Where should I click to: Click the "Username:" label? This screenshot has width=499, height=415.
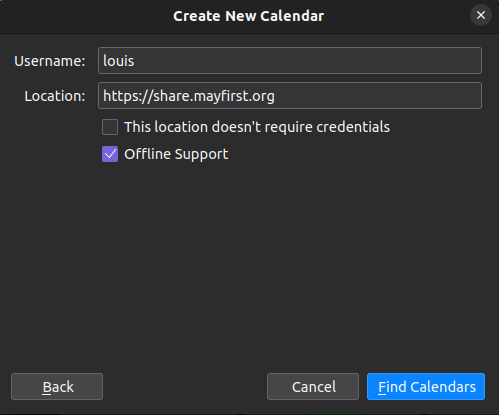click(x=50, y=61)
